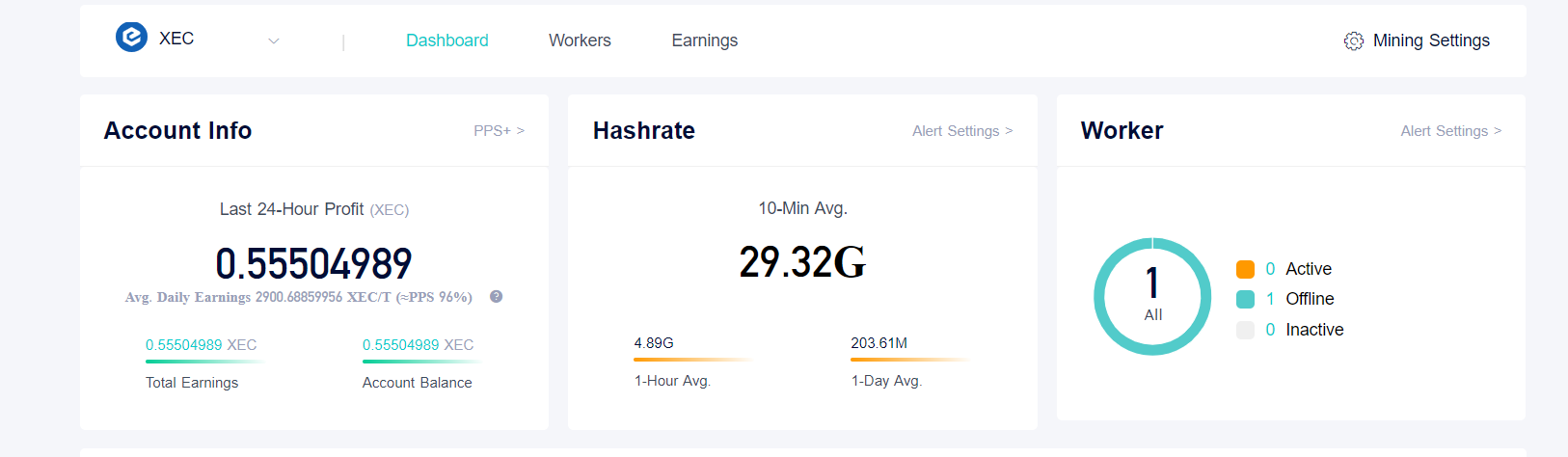The width and height of the screenshot is (1568, 457).
Task: Click the 10-Min Avg. label
Action: [x=802, y=208]
